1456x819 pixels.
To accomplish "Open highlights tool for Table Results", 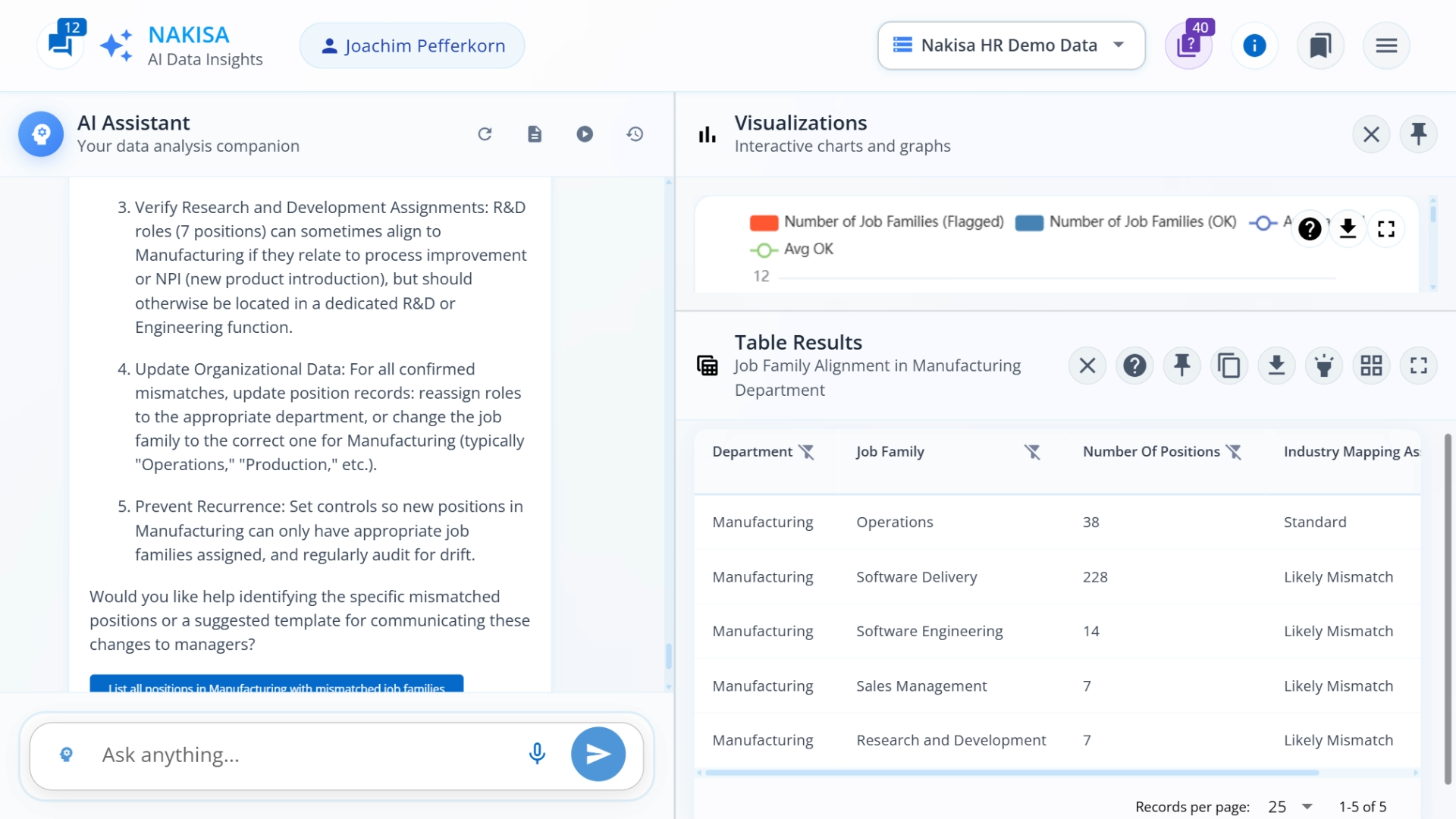I will (x=1324, y=365).
